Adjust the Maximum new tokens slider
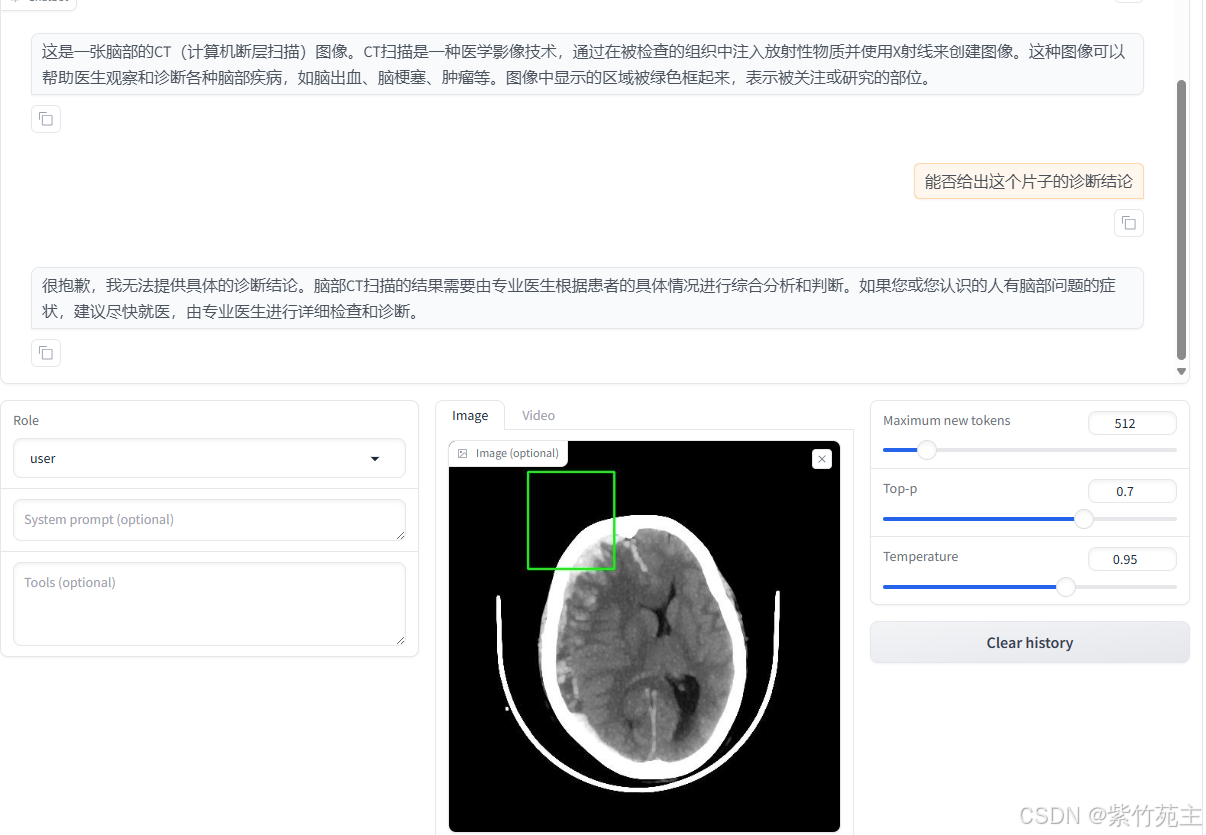Viewport: 1206px width, 835px height. pos(927,450)
